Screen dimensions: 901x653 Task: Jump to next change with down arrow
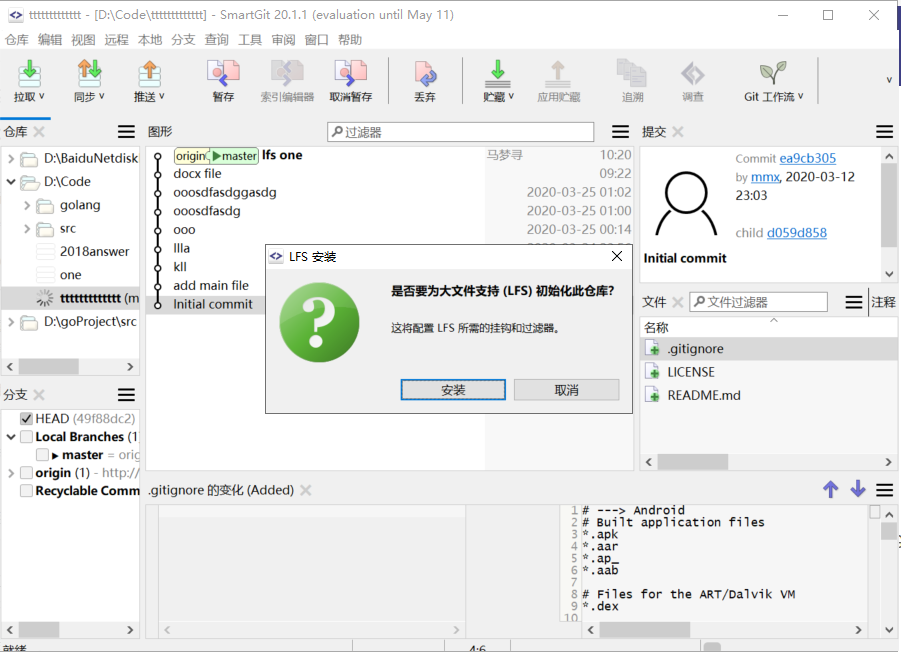858,489
